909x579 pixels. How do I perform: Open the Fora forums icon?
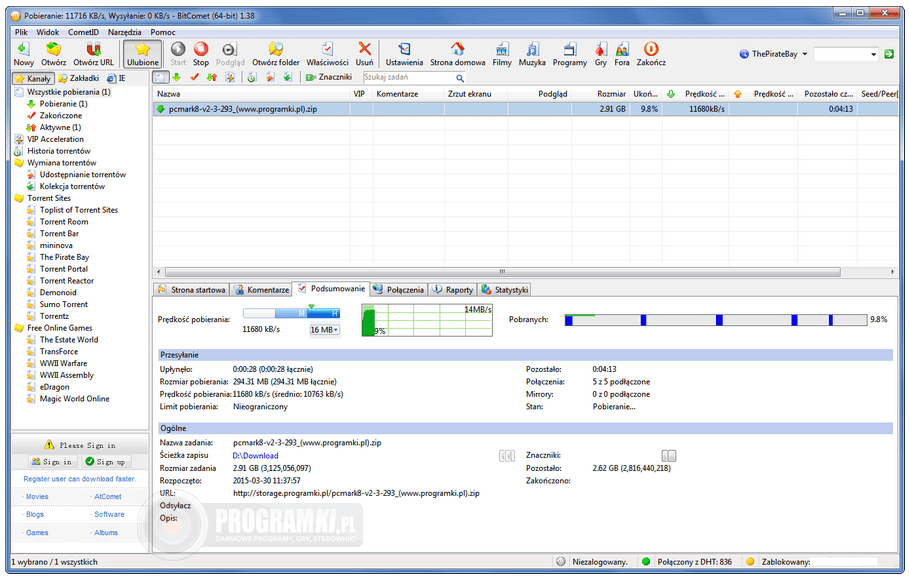622,54
